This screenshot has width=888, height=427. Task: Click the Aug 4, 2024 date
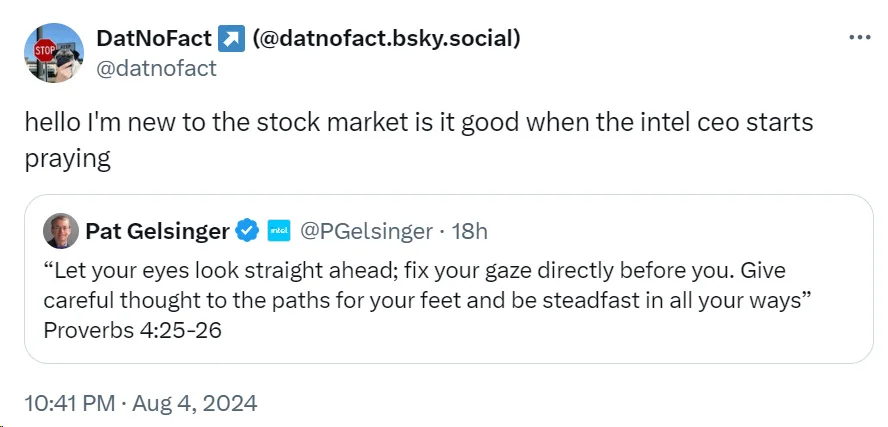coord(195,404)
